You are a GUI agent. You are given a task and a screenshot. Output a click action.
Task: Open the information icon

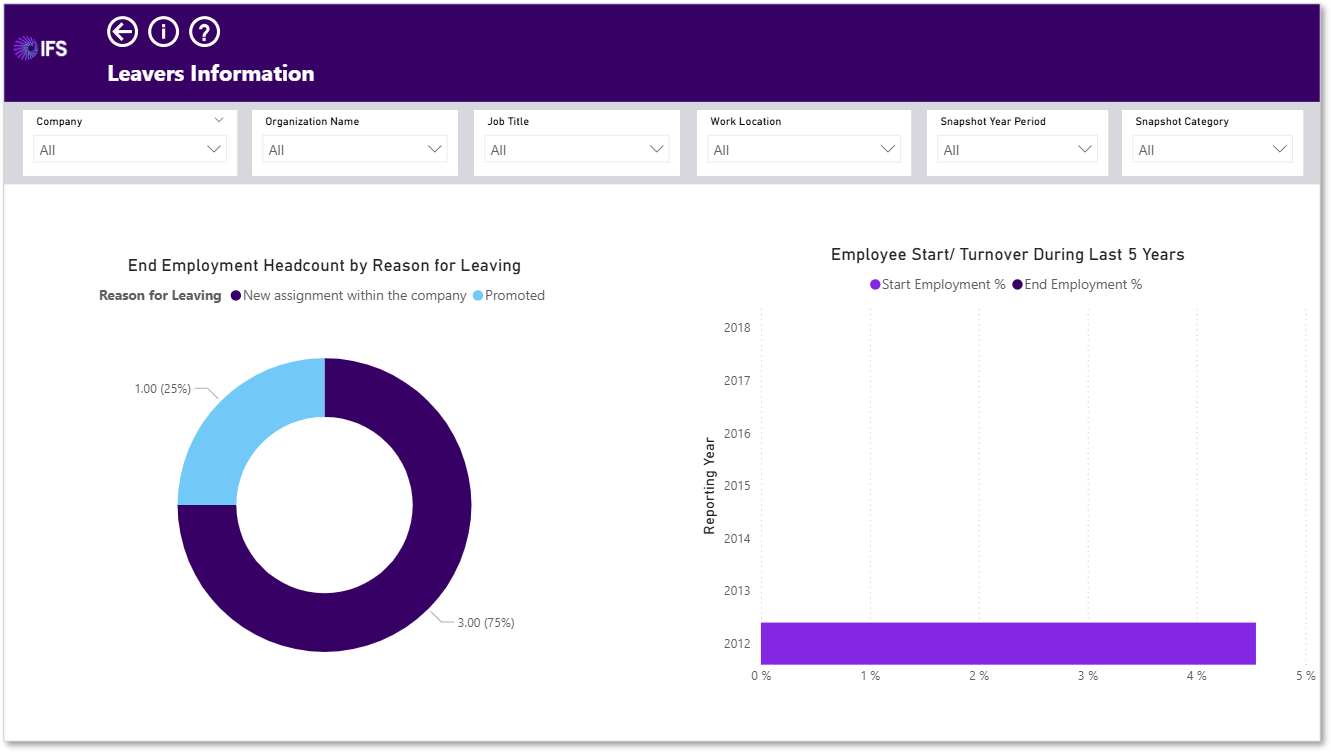(x=163, y=32)
